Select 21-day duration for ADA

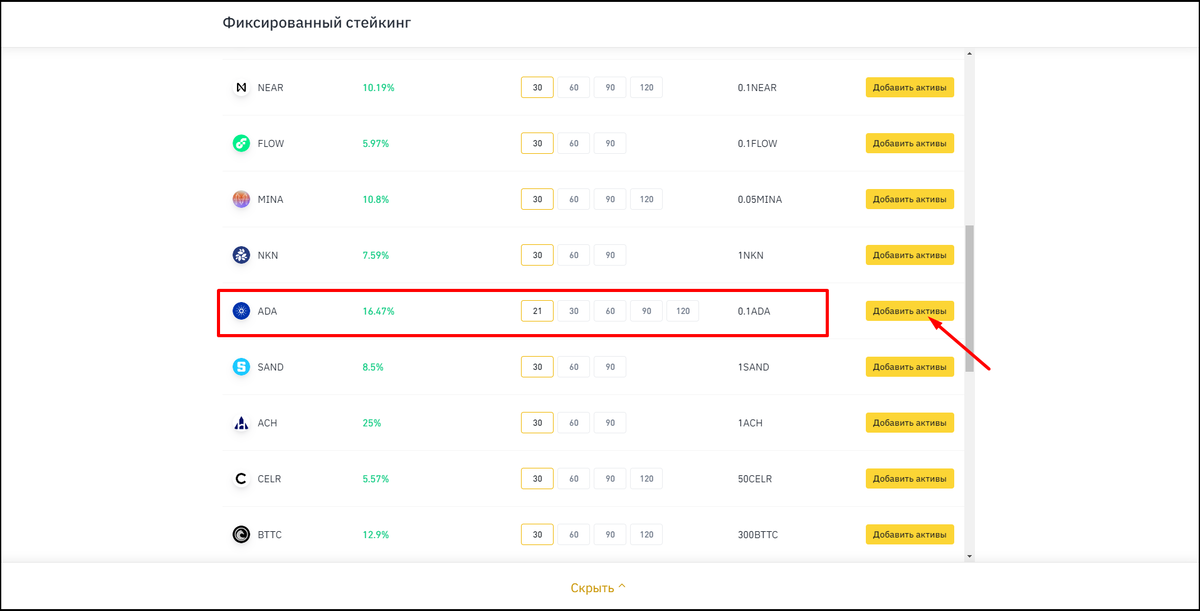[537, 311]
